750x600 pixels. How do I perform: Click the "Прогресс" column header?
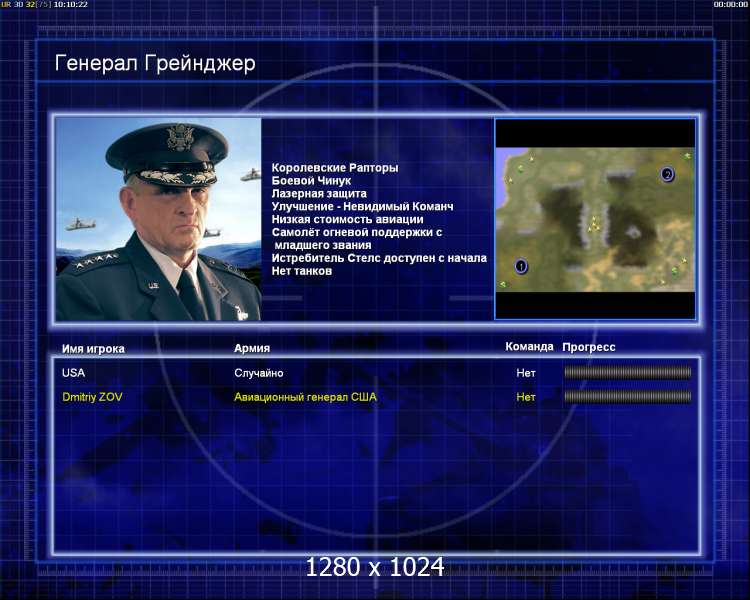(x=589, y=347)
